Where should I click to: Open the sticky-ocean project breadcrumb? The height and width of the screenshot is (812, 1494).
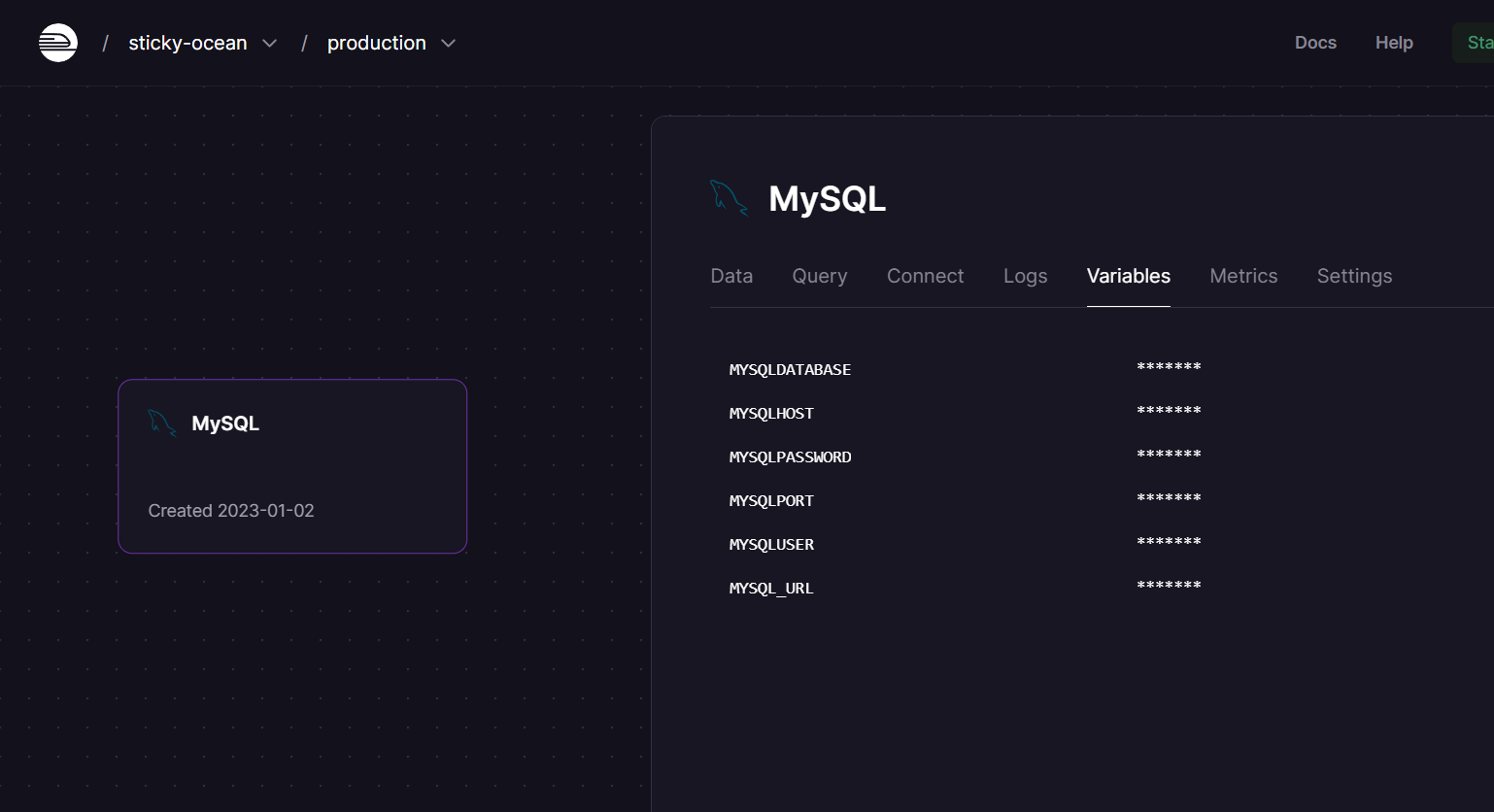(187, 43)
